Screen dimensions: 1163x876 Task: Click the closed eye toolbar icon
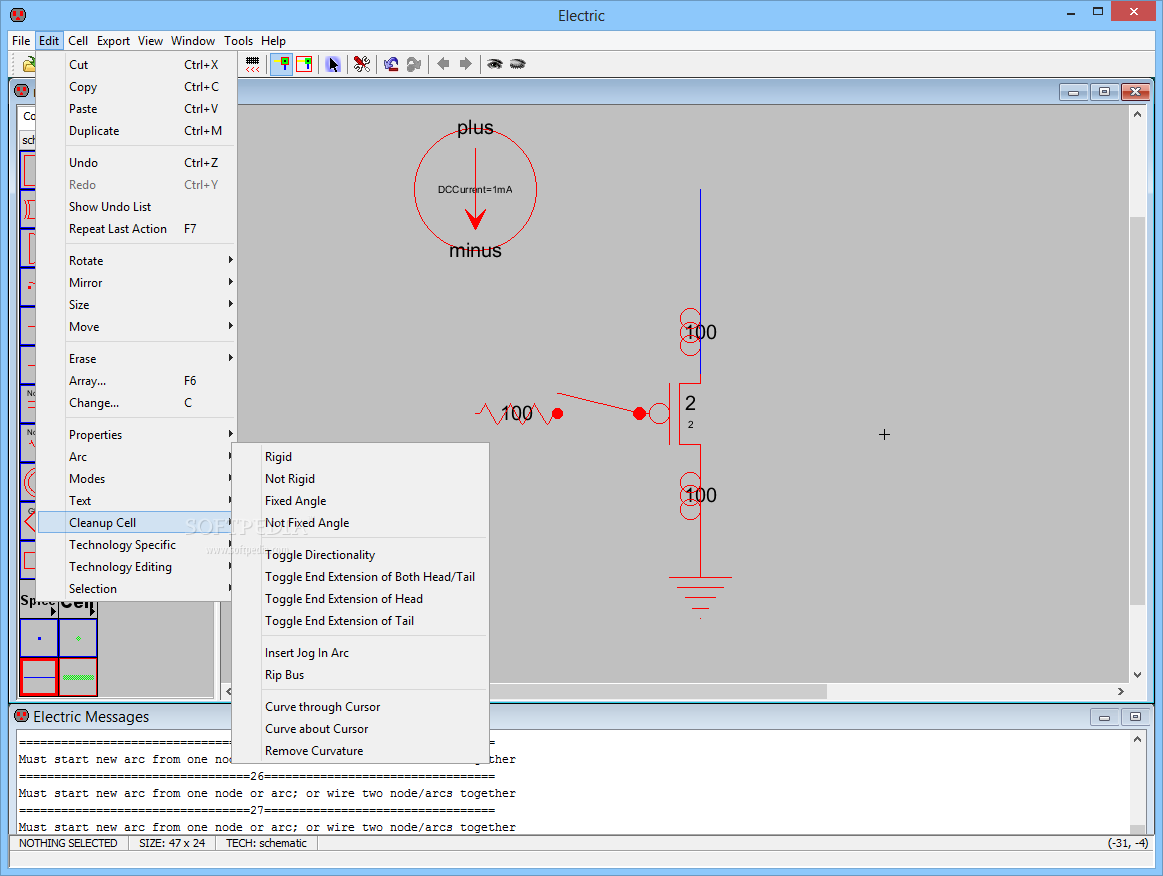pyautogui.click(x=517, y=64)
